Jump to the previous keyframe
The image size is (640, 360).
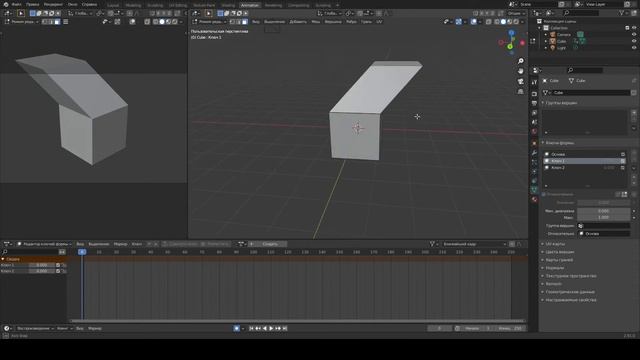click(x=258, y=328)
